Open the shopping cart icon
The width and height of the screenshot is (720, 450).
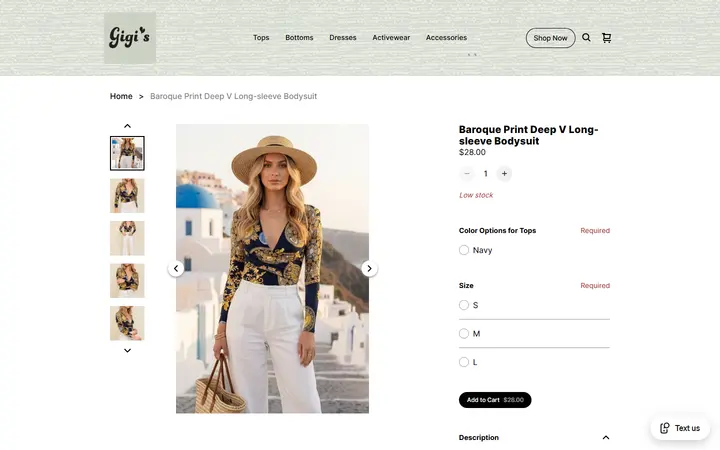(607, 38)
